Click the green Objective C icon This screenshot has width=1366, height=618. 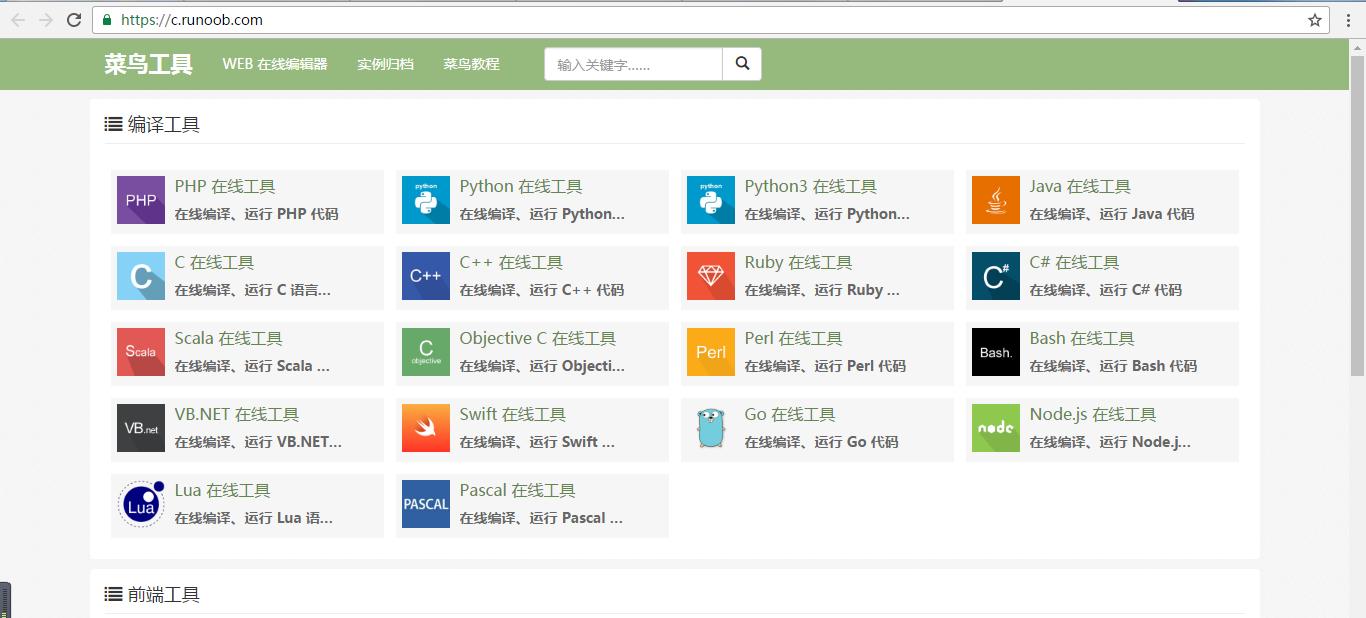(x=426, y=352)
